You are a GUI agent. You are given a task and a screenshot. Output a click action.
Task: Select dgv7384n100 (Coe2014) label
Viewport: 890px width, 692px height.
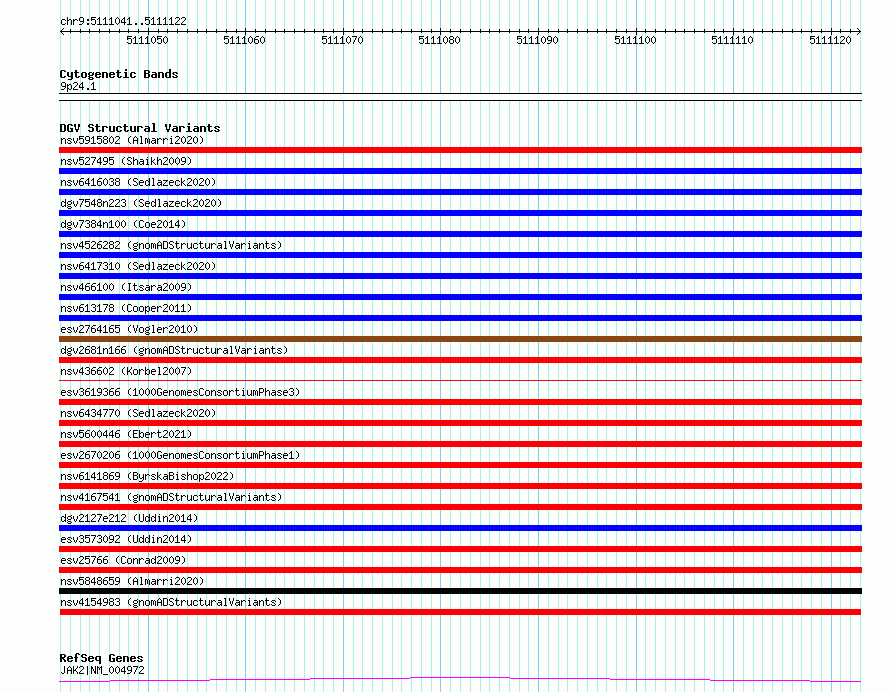pyautogui.click(x=123, y=224)
